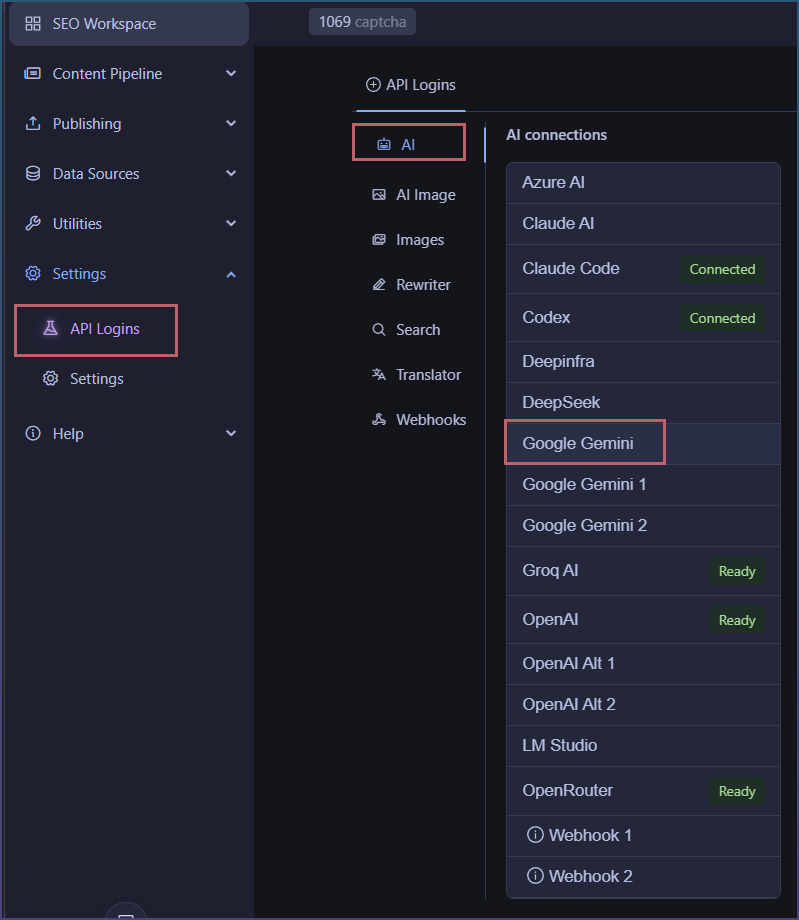The height and width of the screenshot is (920, 799).
Task: Expand the Data Sources chevron
Action: coord(231,173)
